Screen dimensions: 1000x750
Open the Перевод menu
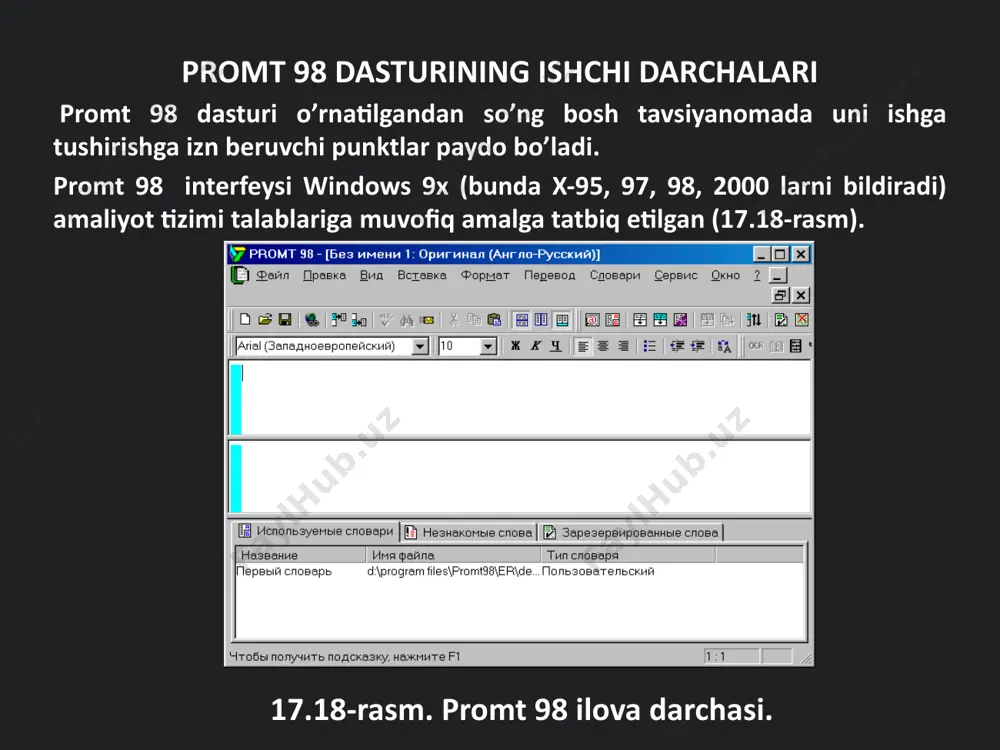pos(550,275)
